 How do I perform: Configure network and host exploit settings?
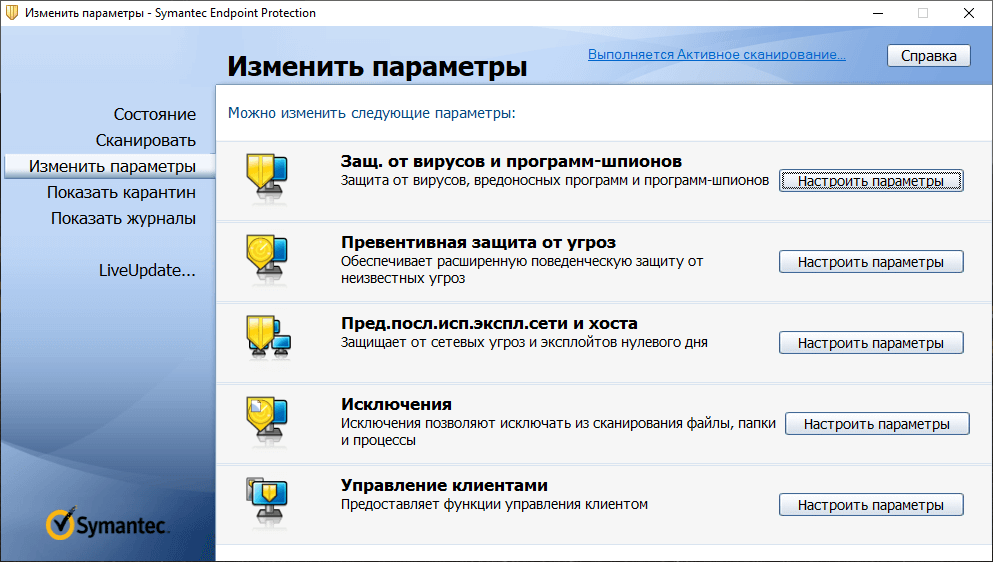coord(871,343)
